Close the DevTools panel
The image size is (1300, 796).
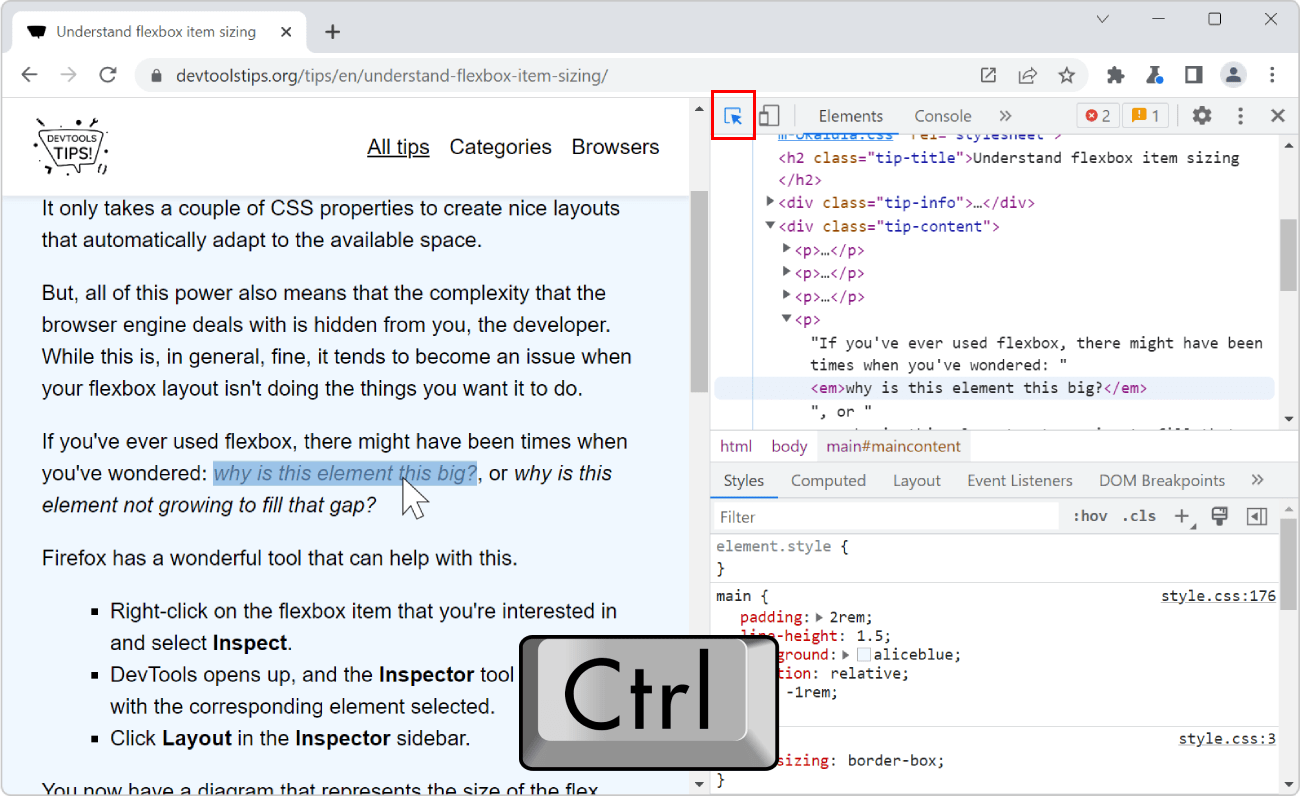[x=1277, y=116]
